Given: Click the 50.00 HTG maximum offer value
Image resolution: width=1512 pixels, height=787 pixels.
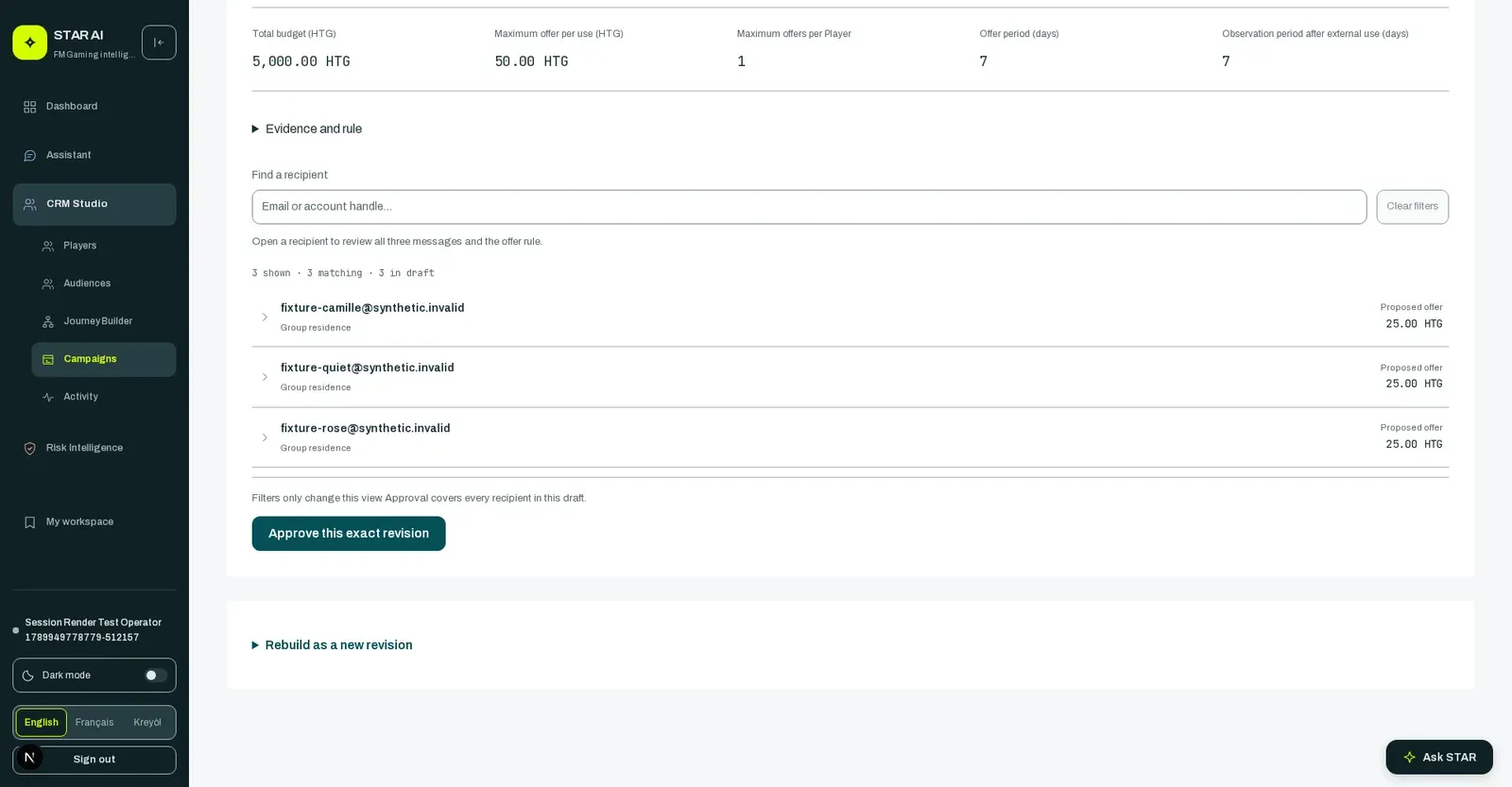Looking at the screenshot, I should (531, 61).
